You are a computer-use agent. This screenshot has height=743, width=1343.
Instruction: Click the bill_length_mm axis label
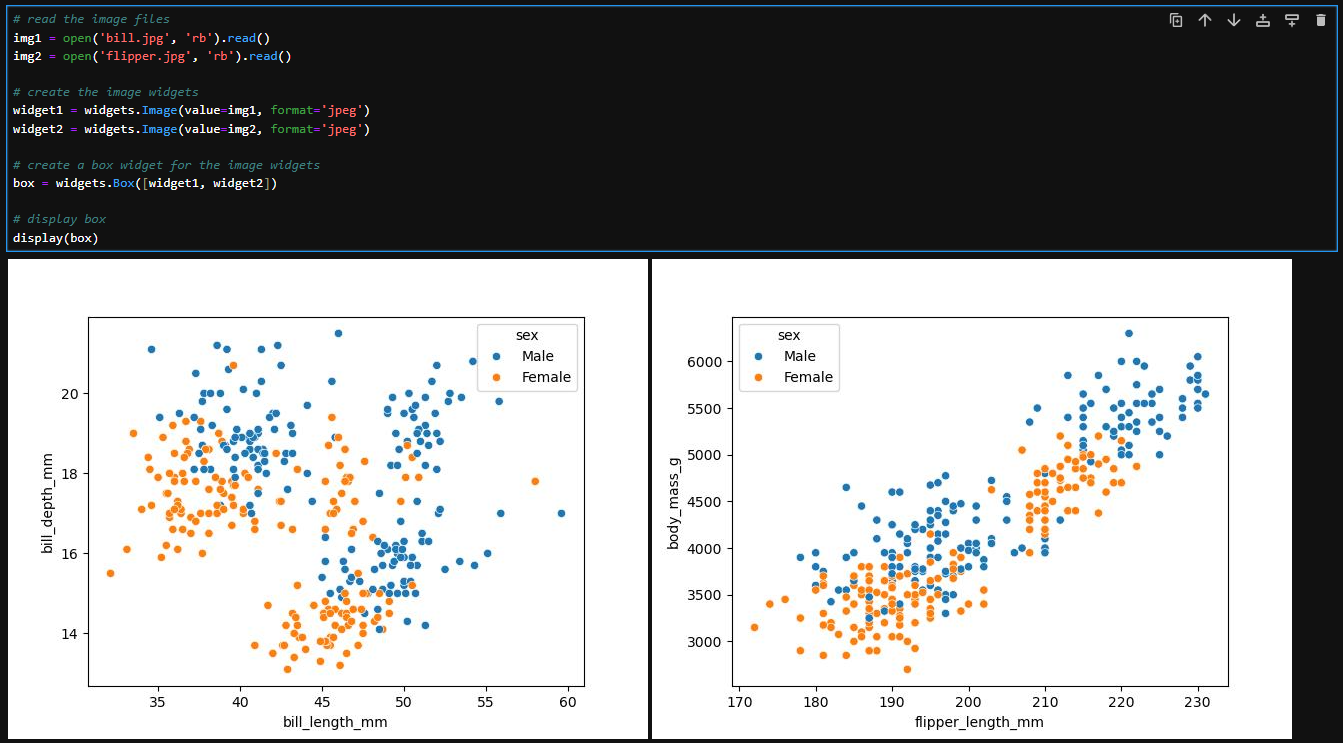[x=337, y=720]
